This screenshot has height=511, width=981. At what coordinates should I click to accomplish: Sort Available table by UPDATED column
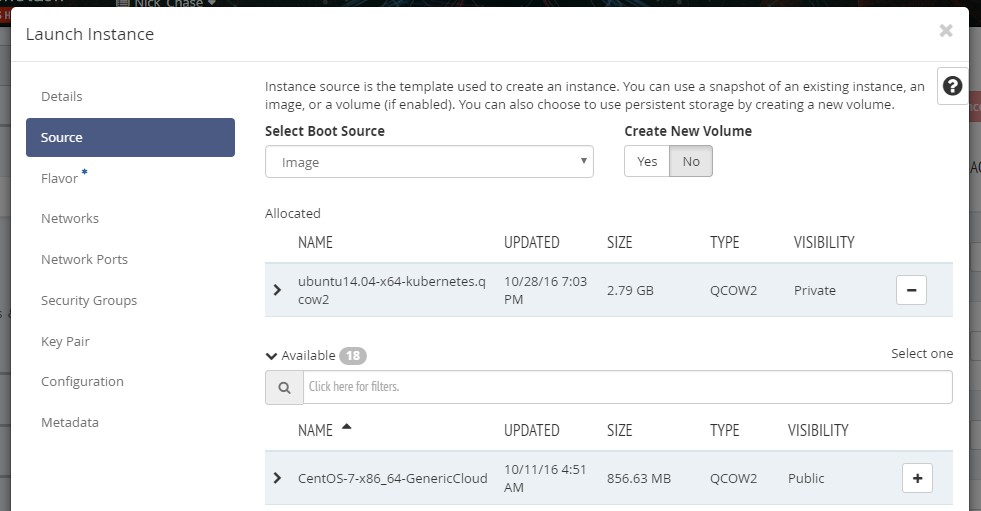tap(532, 430)
